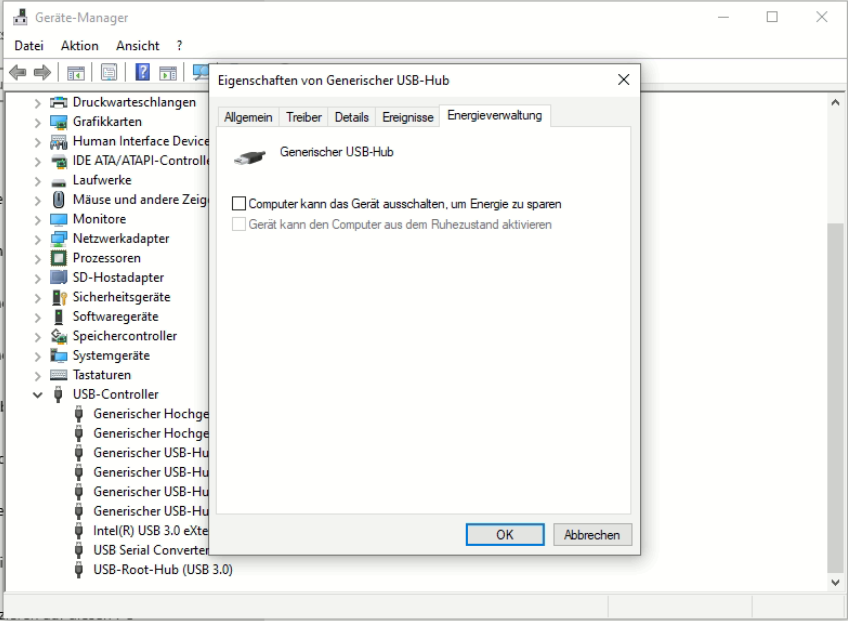Click the Sicherheitsgeräte key icon
Image resolution: width=848 pixels, height=621 pixels.
[x=59, y=297]
